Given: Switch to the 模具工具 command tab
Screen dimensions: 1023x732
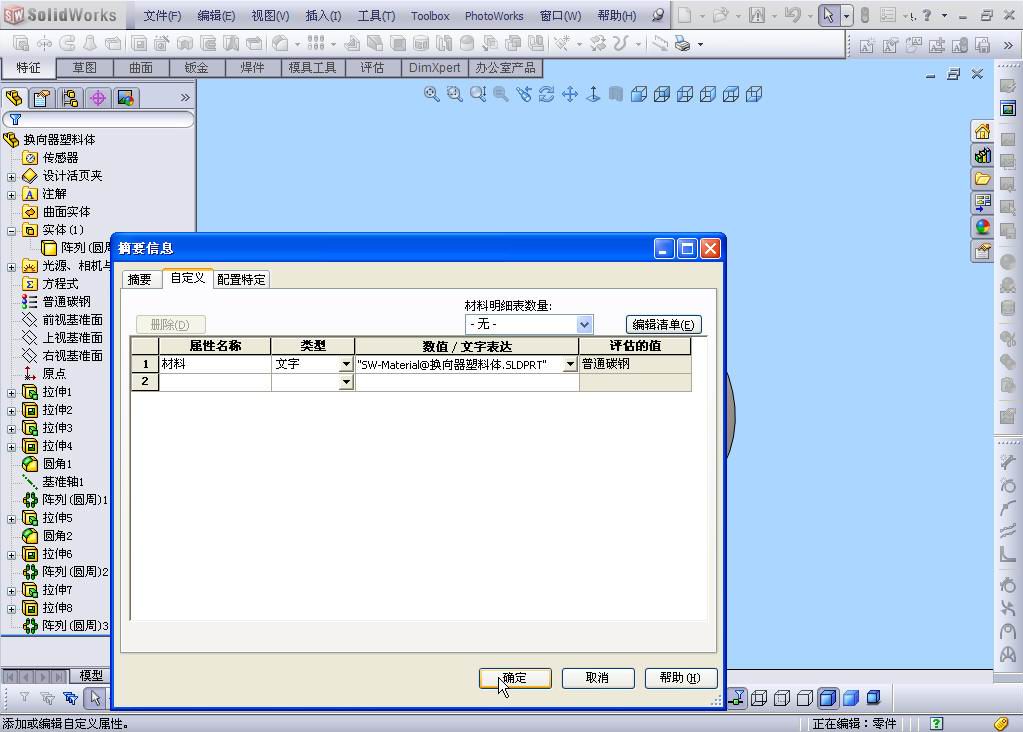Looking at the screenshot, I should (x=313, y=68).
